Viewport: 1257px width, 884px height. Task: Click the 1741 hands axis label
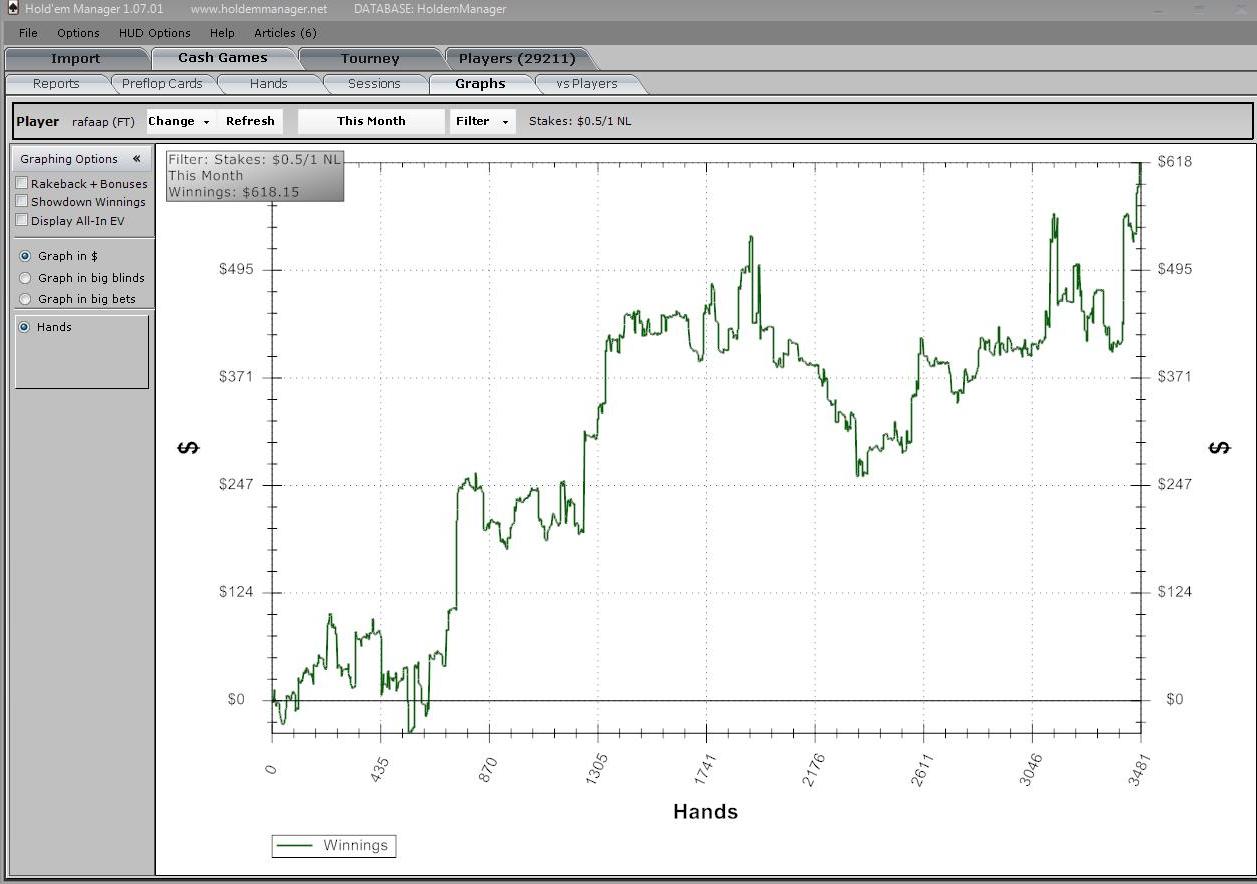tap(705, 771)
